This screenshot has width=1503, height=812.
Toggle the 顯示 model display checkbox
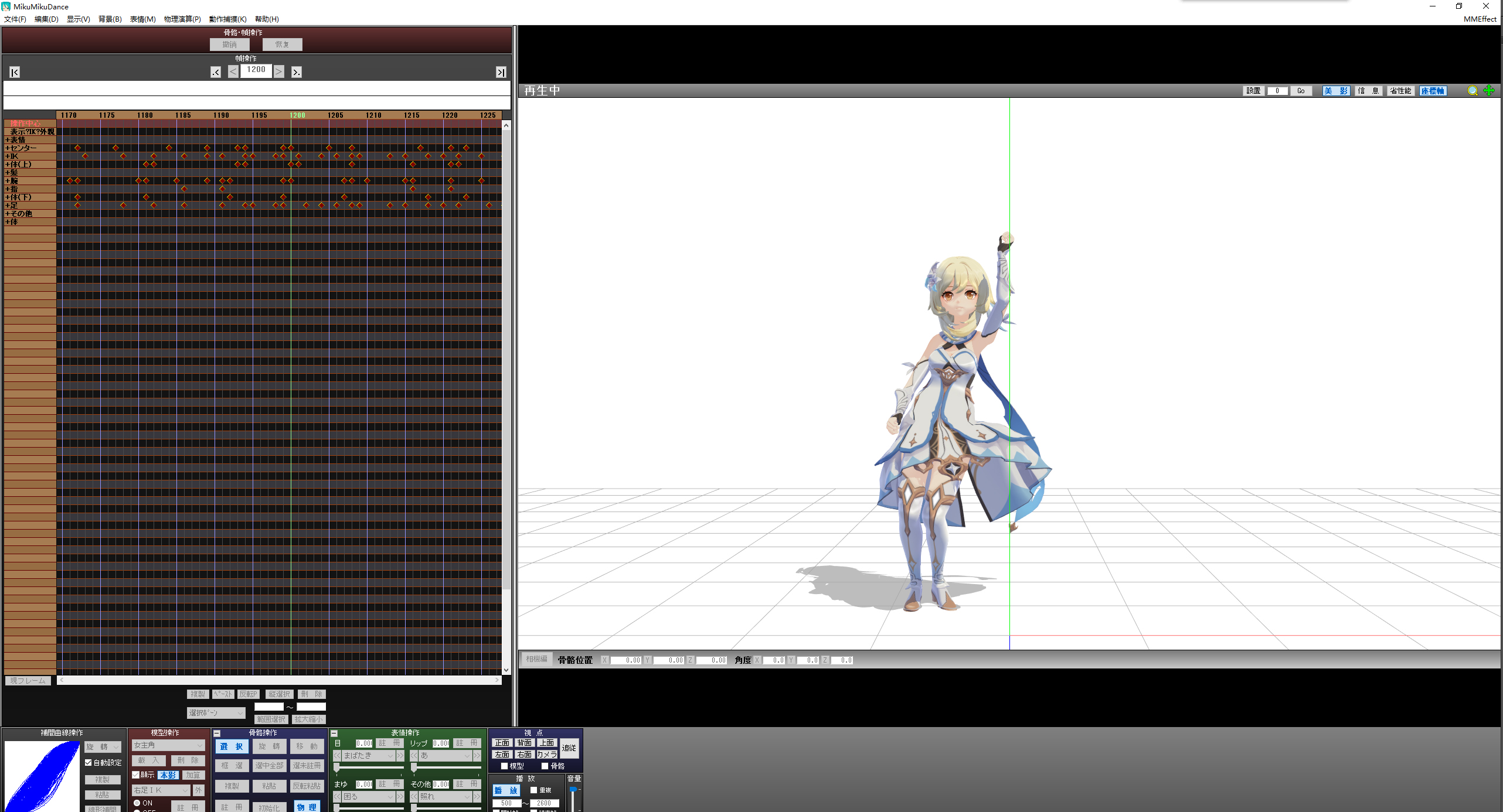(136, 775)
